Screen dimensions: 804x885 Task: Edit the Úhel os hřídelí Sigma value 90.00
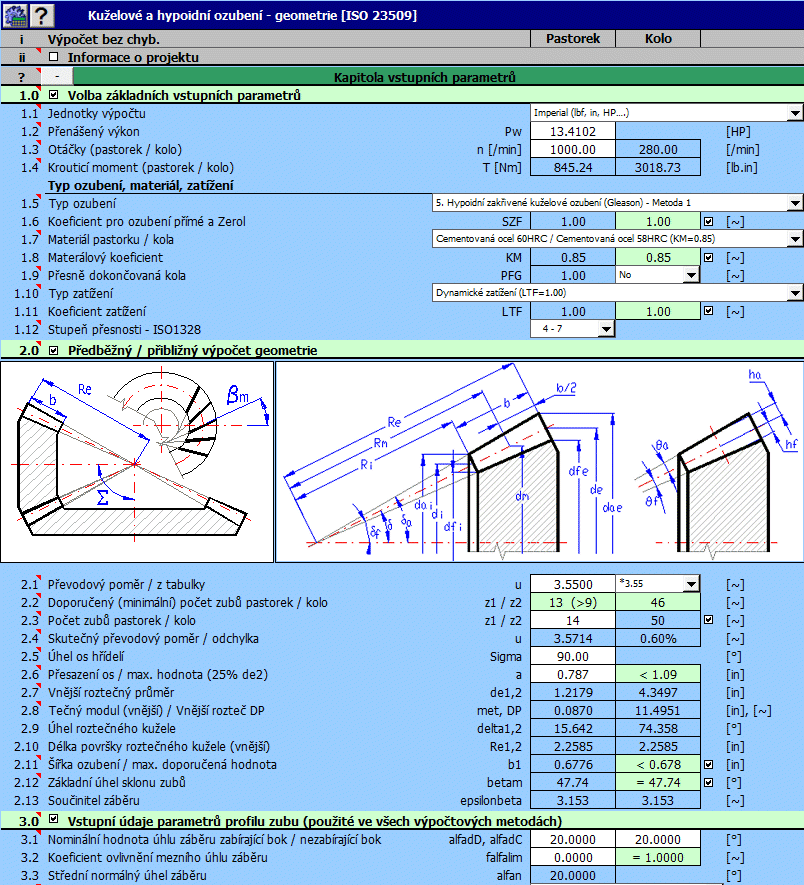(x=573, y=656)
